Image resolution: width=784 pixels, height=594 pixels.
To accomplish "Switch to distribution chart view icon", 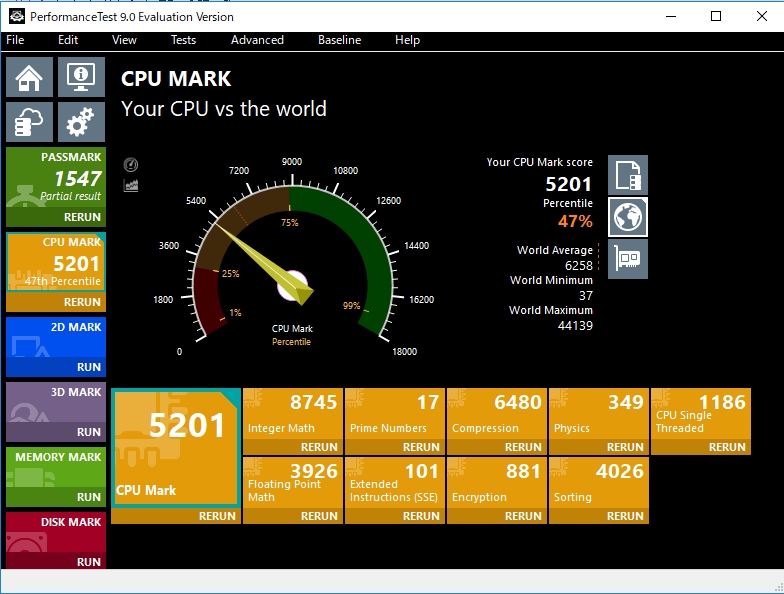I will (131, 185).
